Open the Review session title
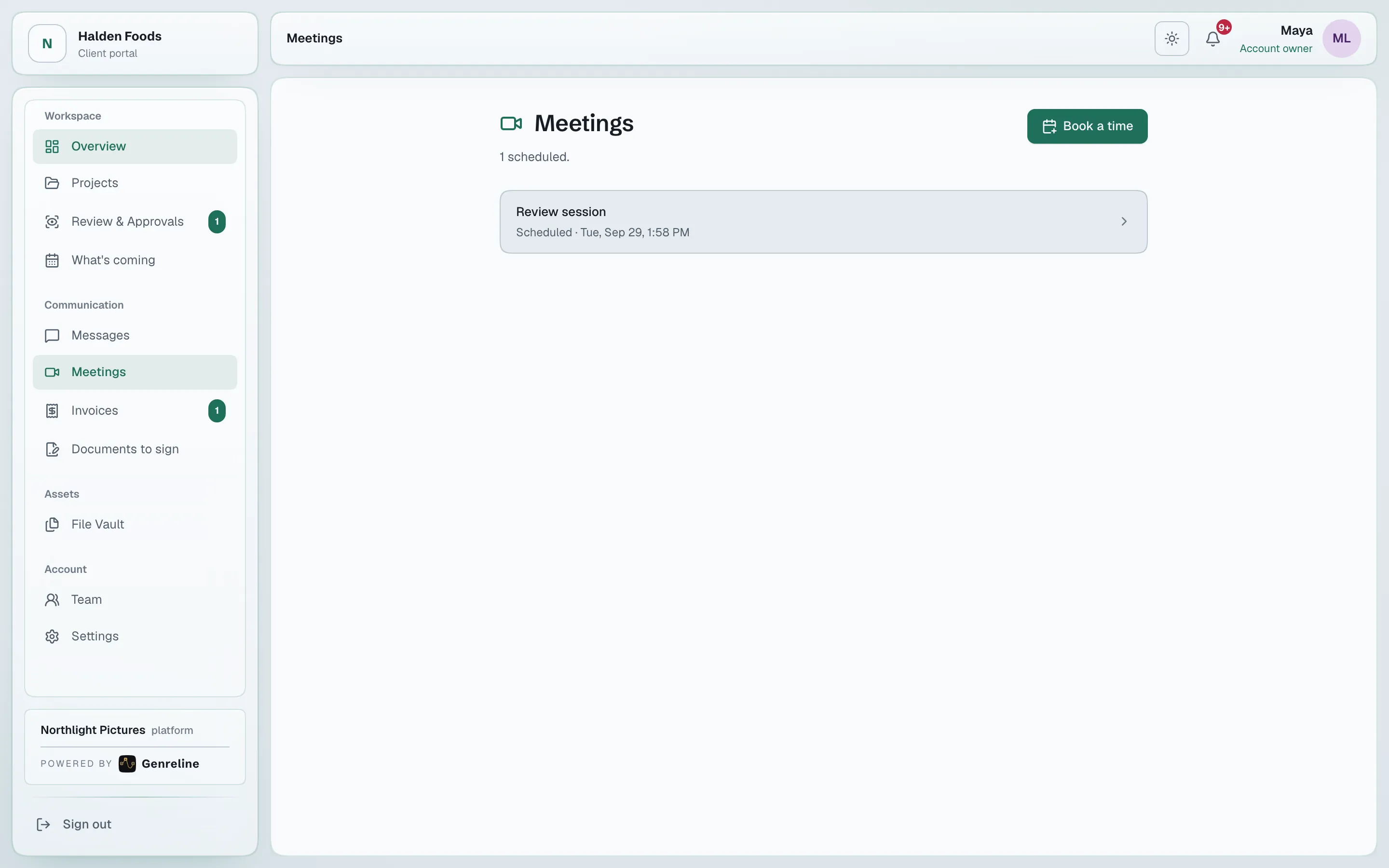This screenshot has height=868, width=1389. tap(561, 212)
